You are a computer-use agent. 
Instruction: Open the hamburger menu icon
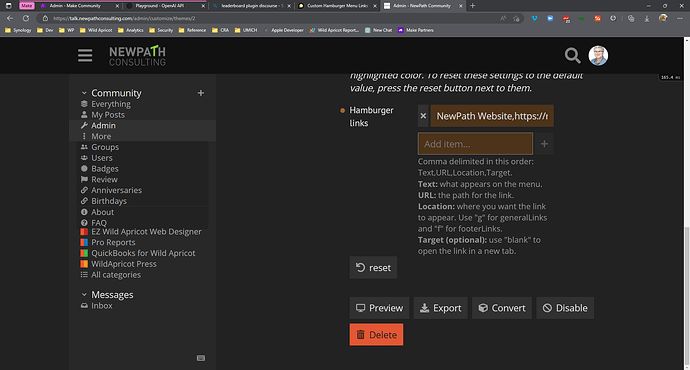(85, 55)
